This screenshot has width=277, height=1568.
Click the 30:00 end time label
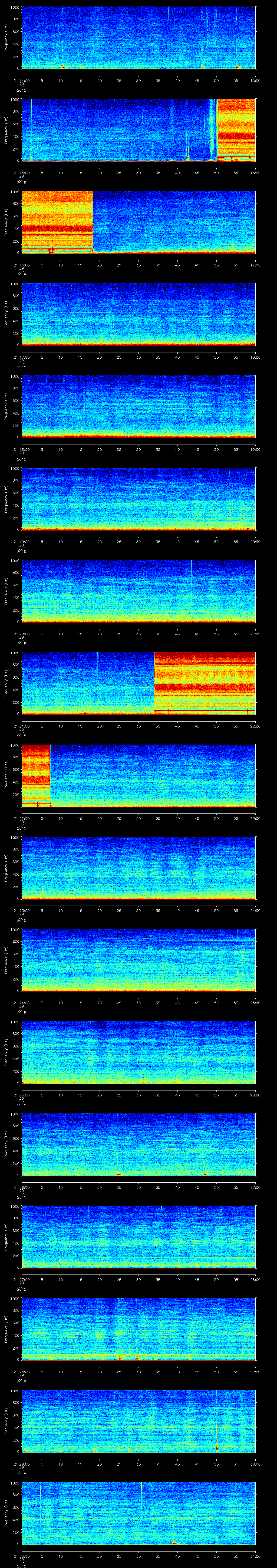point(255,1464)
